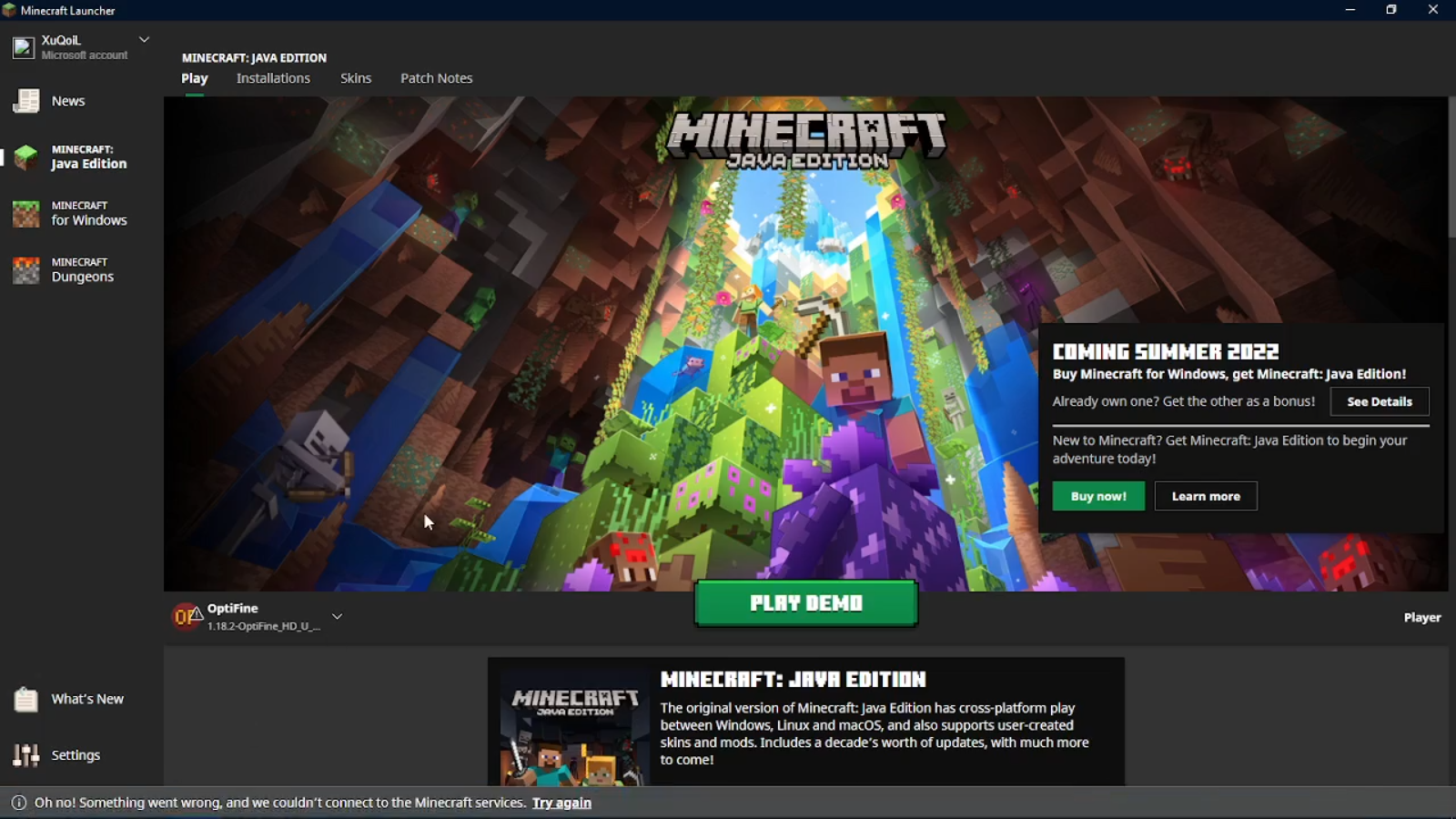Click the MINECRAFT: JAVA EDITION description heading
Screen dimensions: 1456x819
(x=793, y=680)
